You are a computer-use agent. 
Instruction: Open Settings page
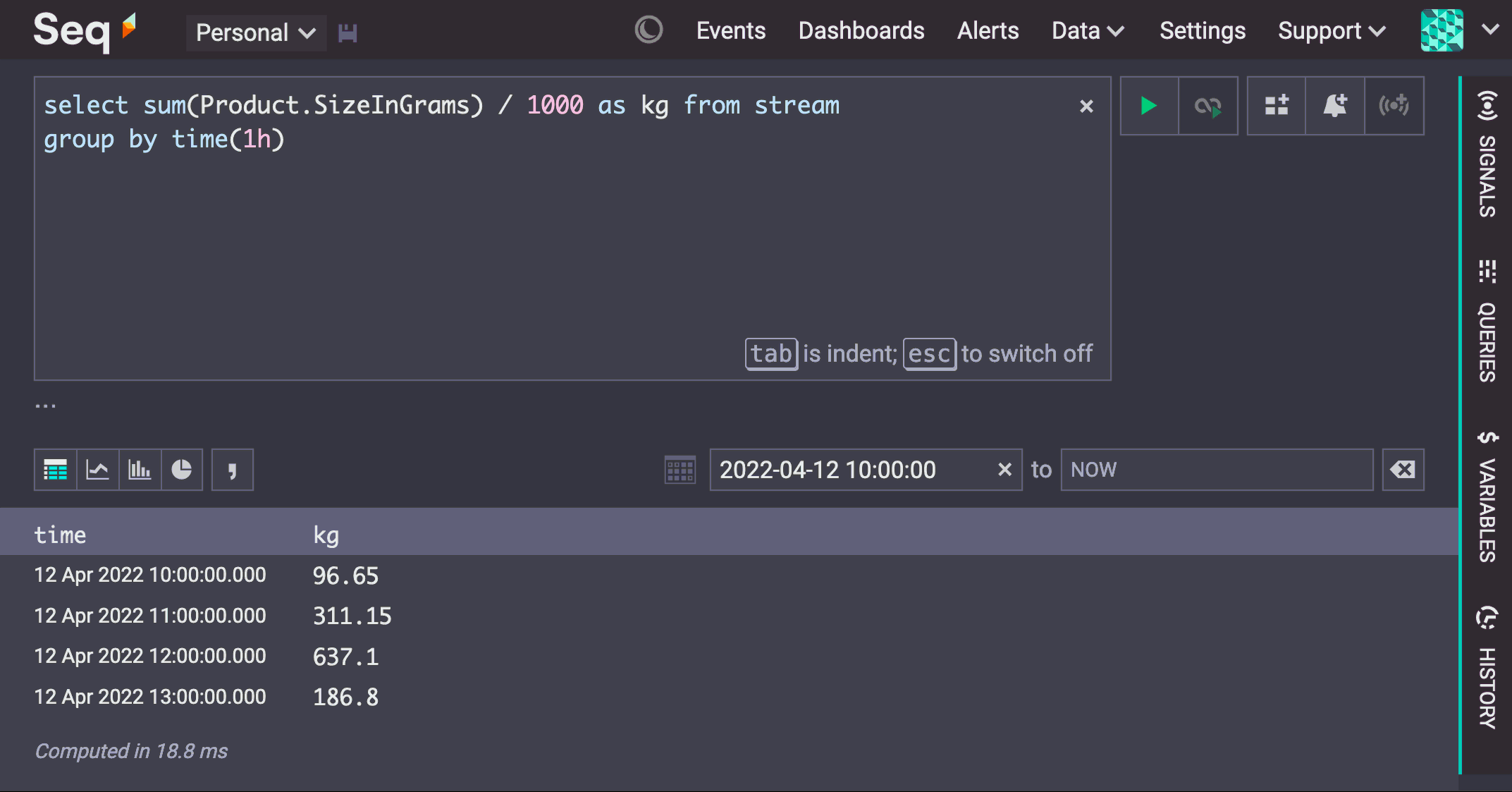1203,31
